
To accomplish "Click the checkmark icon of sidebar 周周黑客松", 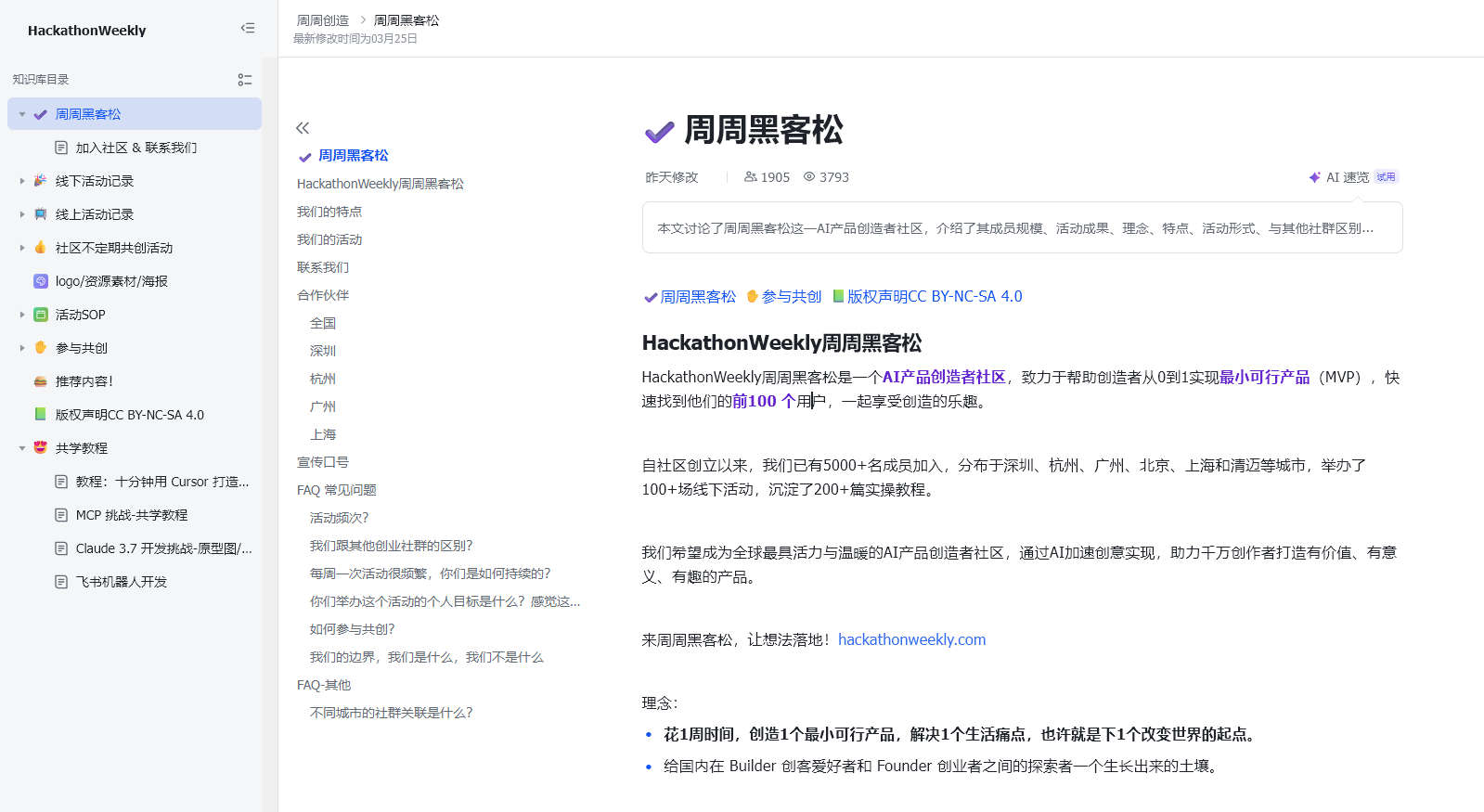I will coord(41,114).
